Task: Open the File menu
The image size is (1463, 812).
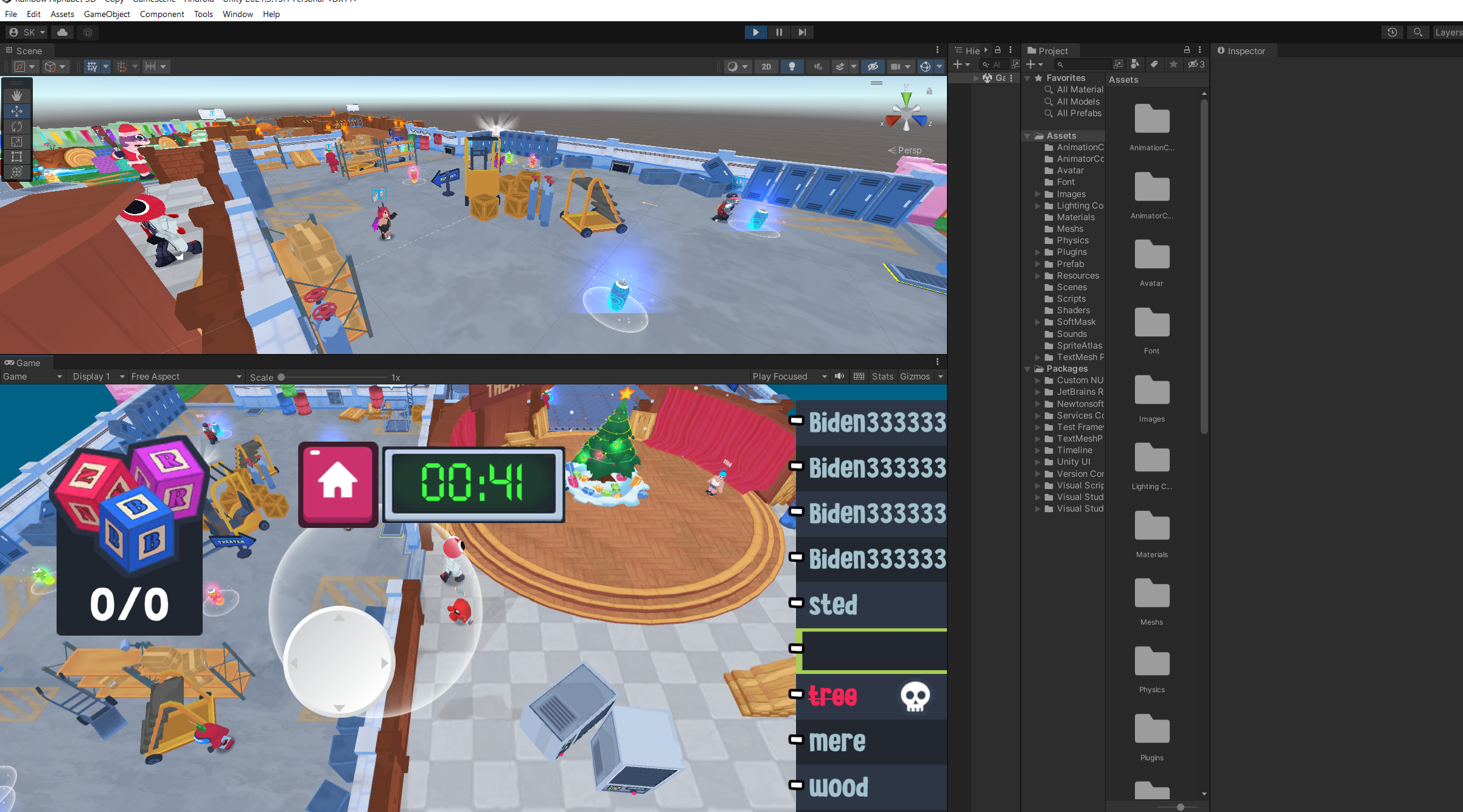Action: (11, 14)
